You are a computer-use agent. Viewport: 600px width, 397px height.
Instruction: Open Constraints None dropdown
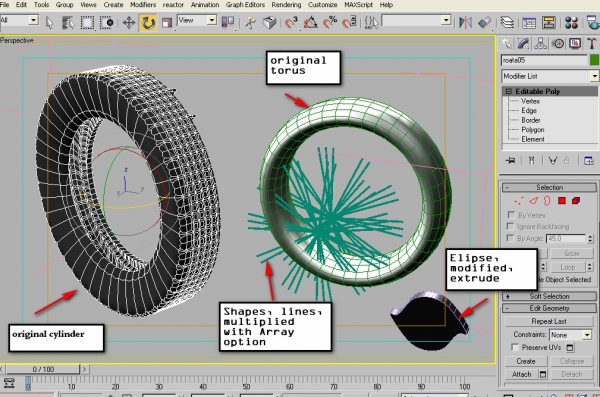[x=571, y=335]
